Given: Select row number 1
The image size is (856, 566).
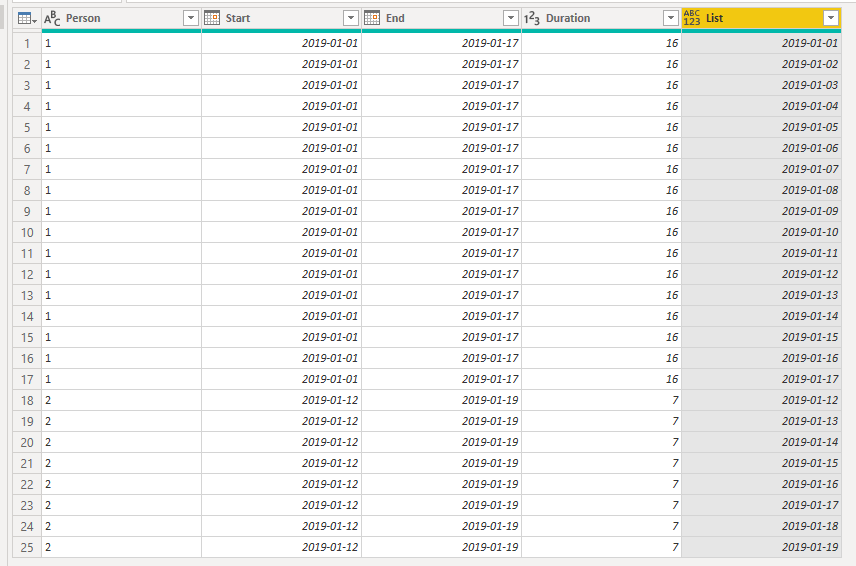Looking at the screenshot, I should [x=27, y=43].
